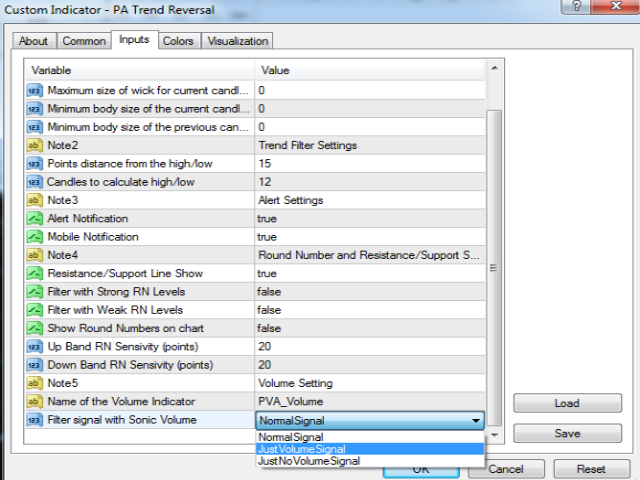Click the string icon beside Note4
Screen dimensions: 640x480
tap(35, 255)
